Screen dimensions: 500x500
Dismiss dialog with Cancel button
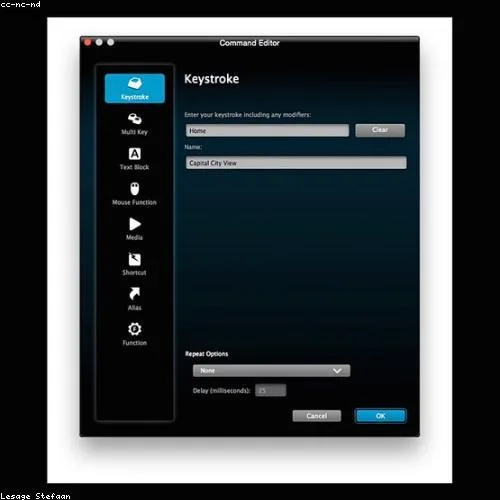tap(317, 416)
